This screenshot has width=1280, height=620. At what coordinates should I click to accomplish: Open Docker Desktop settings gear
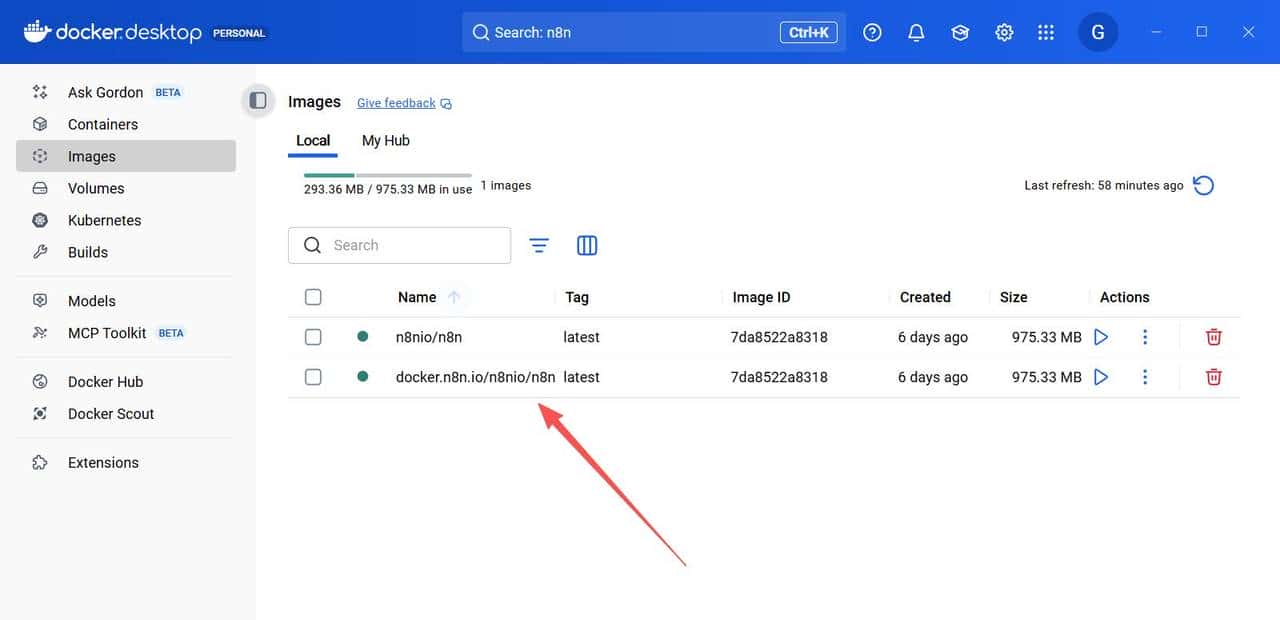(1004, 32)
